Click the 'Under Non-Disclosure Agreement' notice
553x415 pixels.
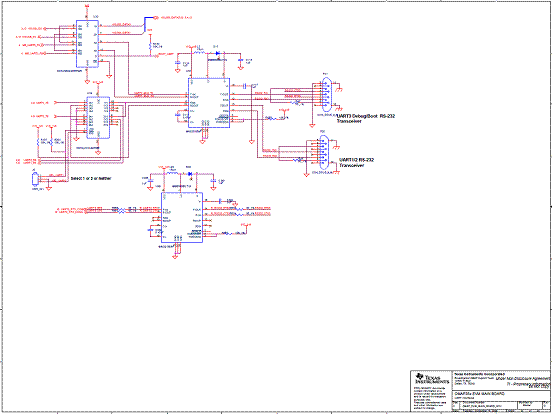523,378
